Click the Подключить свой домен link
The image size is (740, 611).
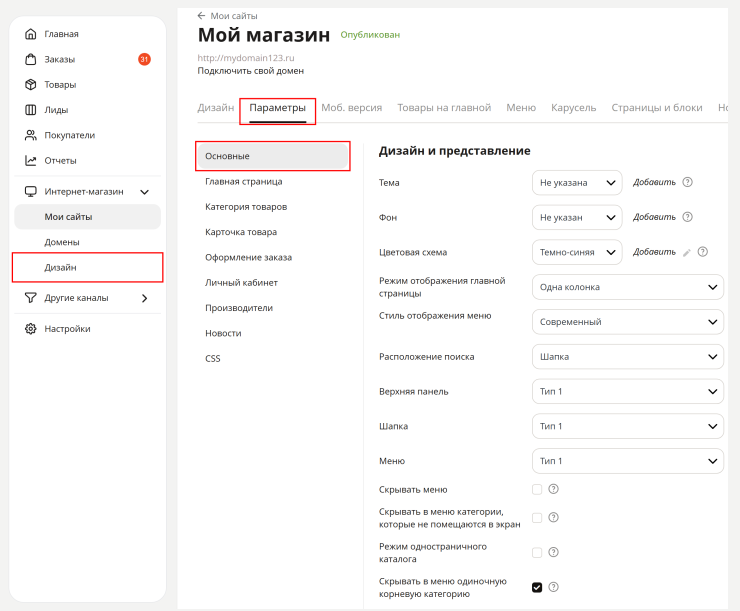[x=251, y=71]
